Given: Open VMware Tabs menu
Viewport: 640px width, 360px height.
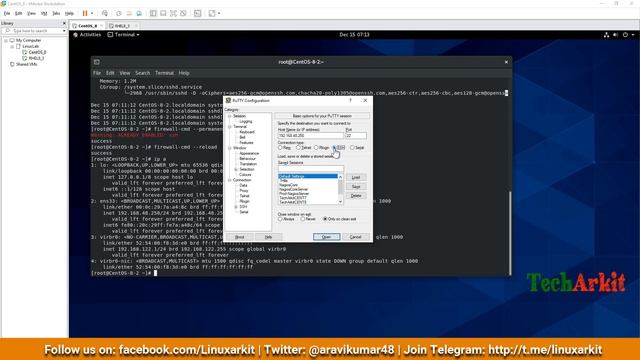Looking at the screenshot, I should 56,13.
